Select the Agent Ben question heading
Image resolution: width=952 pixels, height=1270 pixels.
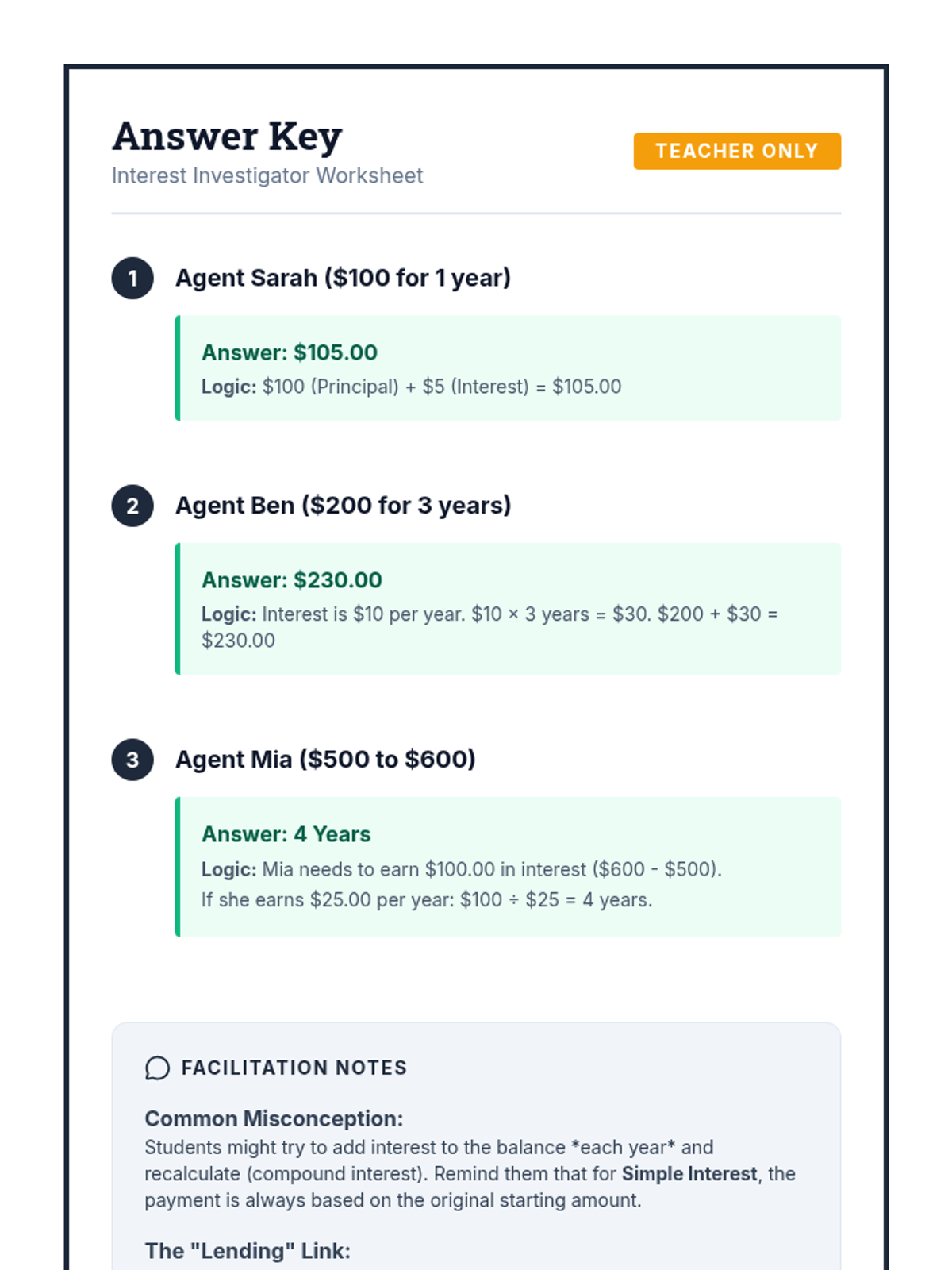tap(343, 506)
